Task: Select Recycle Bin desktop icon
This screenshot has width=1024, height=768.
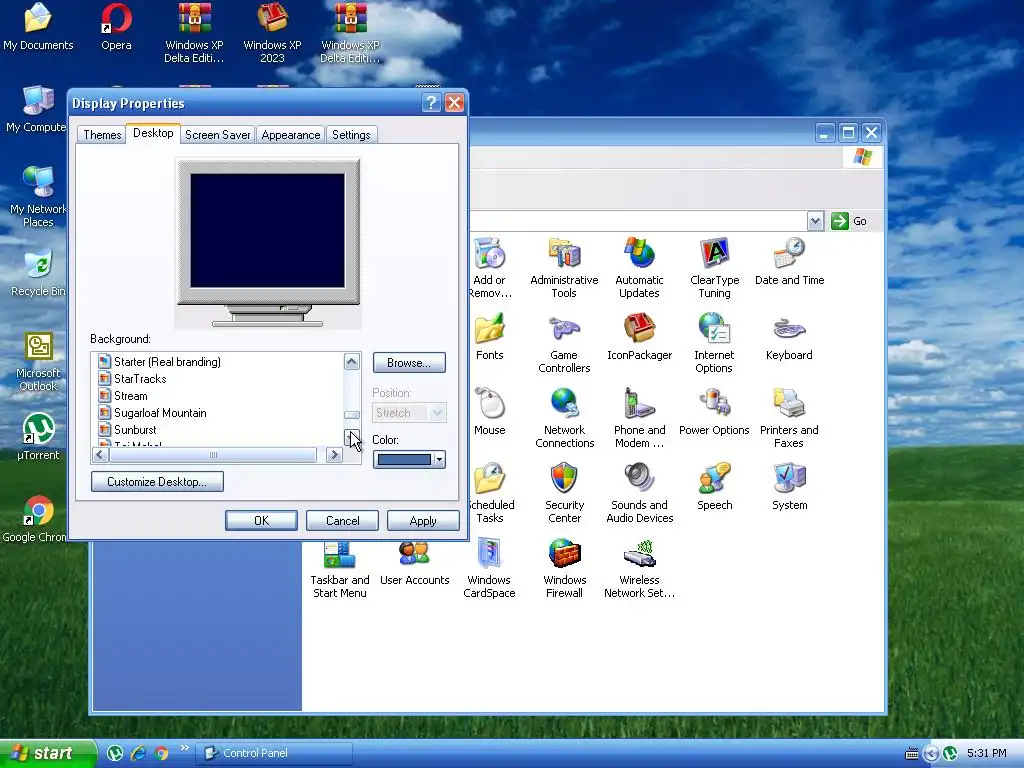Action: coord(38,273)
